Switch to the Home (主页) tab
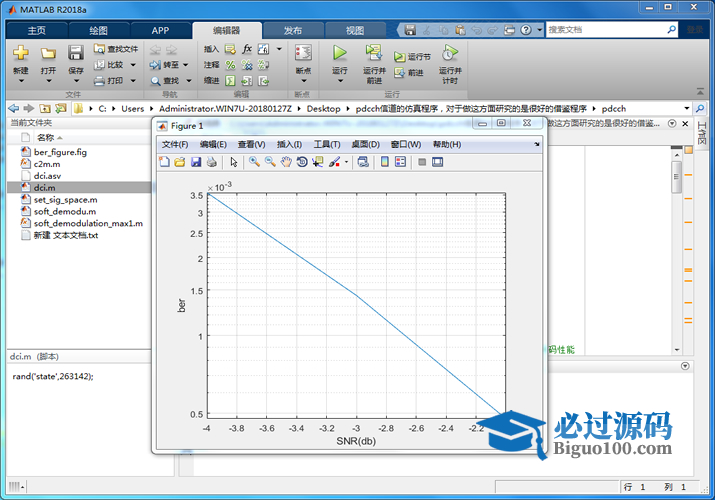The height and width of the screenshot is (500, 715). pos(36,31)
